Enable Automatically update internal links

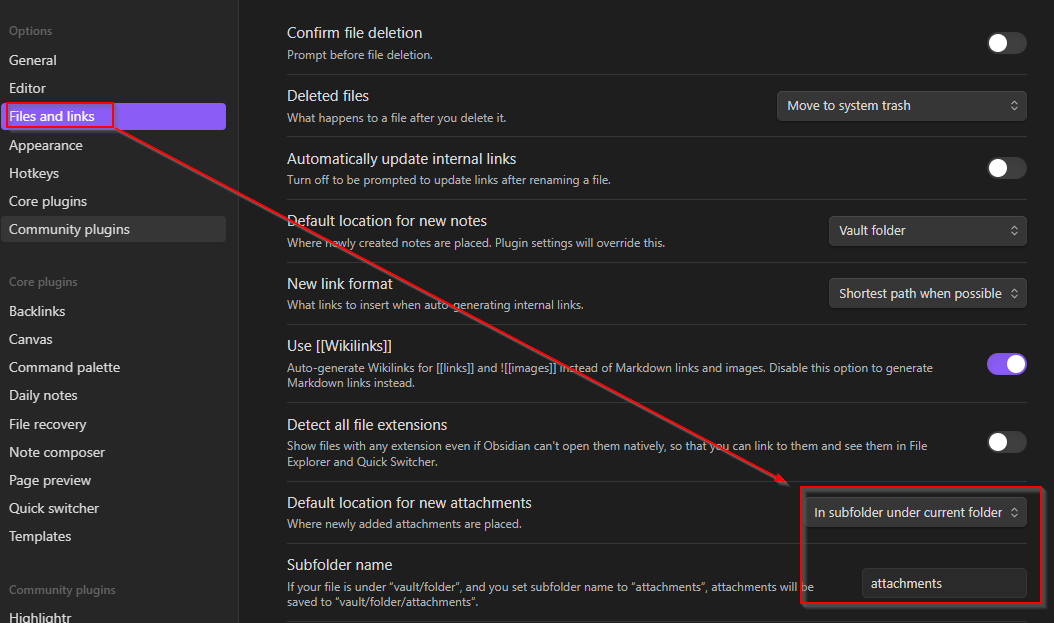1006,168
